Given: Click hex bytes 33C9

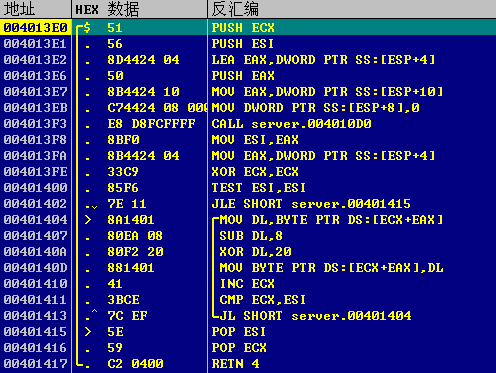Looking at the screenshot, I should (x=123, y=172).
